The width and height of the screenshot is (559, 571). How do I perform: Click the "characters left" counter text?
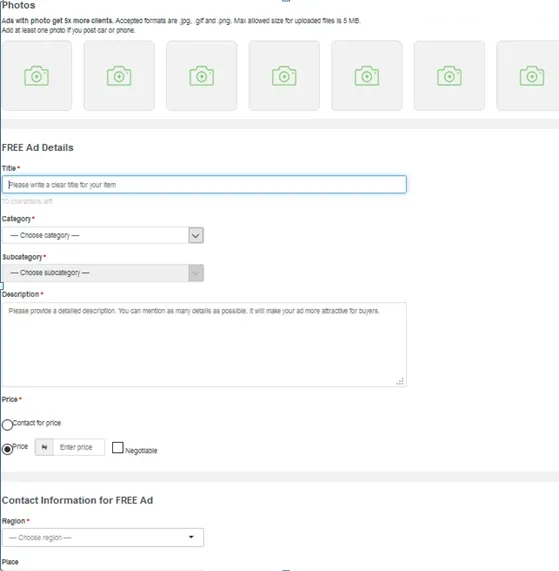click(27, 201)
